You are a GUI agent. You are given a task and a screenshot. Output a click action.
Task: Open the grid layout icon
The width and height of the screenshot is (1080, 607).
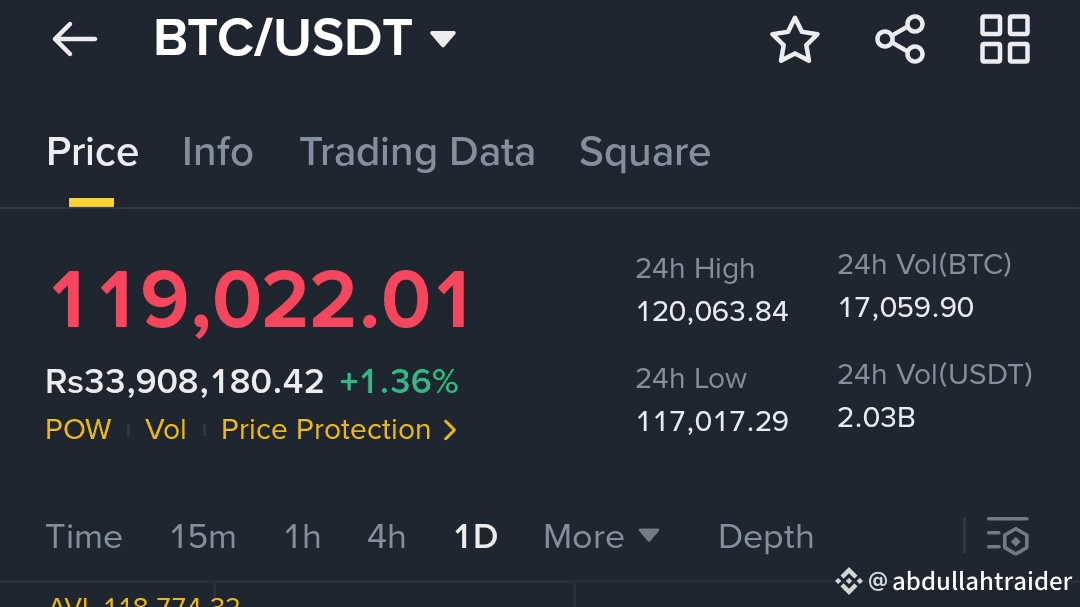tap(1005, 39)
